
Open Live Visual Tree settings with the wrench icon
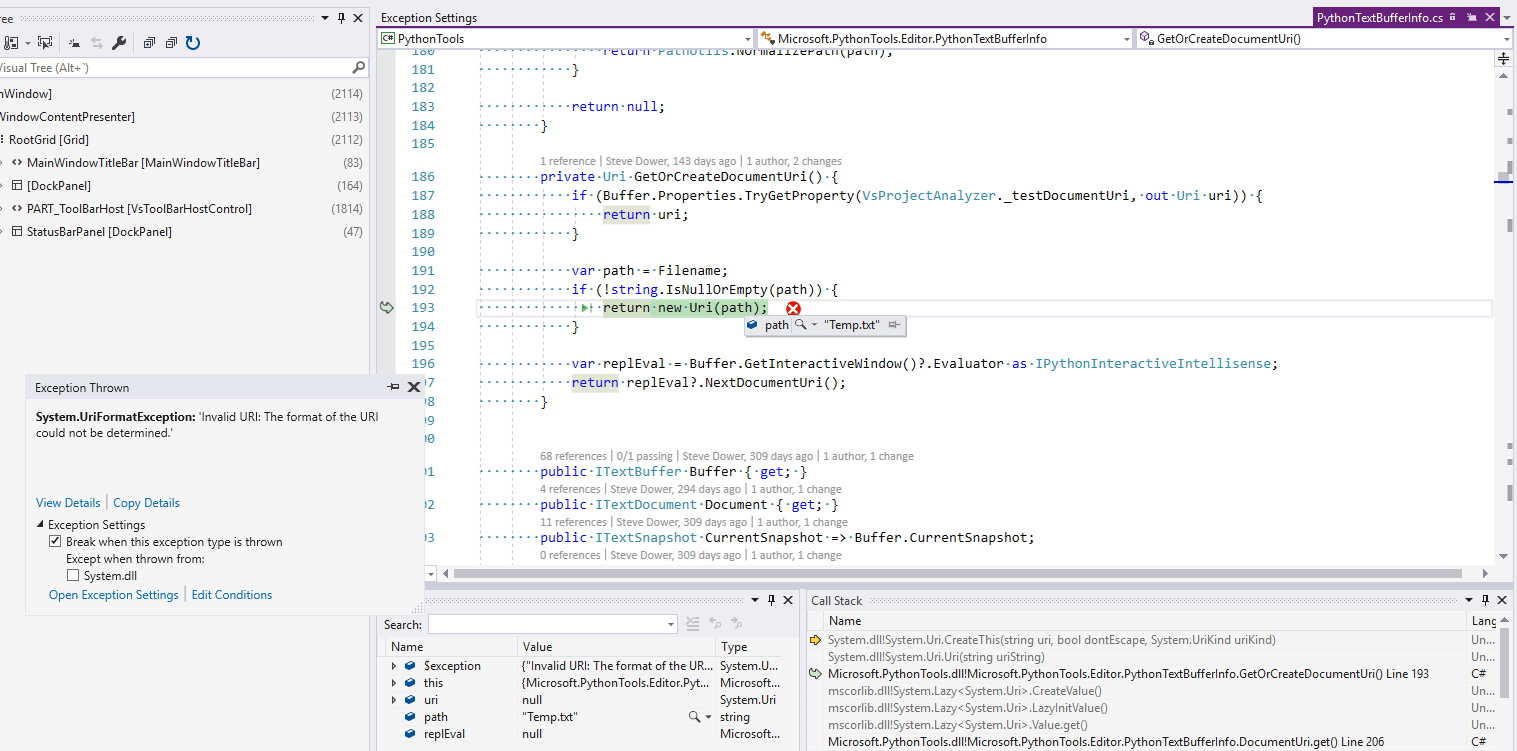tap(119, 42)
